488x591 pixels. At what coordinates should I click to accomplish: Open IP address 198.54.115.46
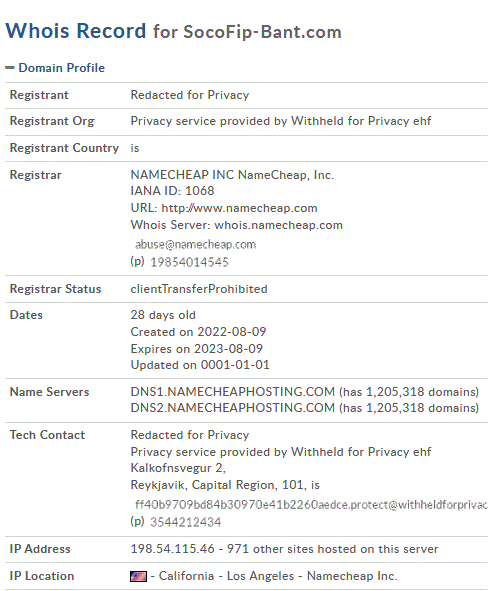tap(173, 549)
